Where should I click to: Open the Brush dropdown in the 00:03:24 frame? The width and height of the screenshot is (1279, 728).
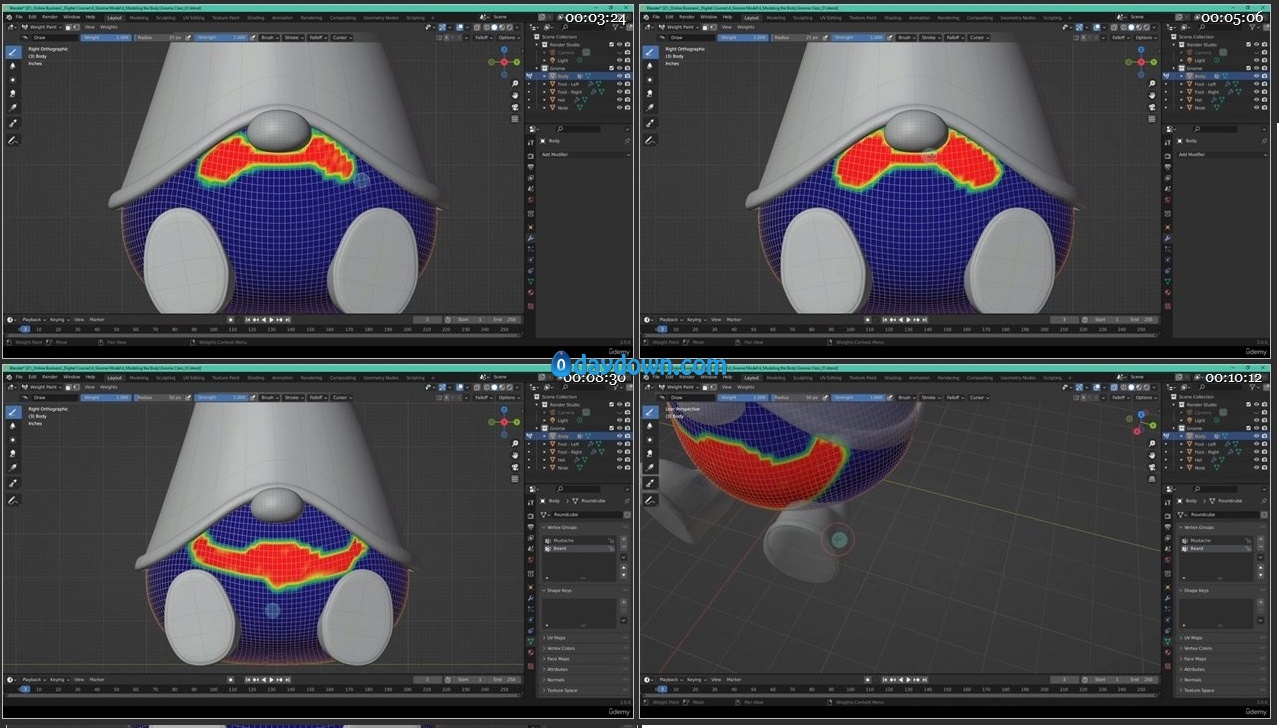coord(270,37)
